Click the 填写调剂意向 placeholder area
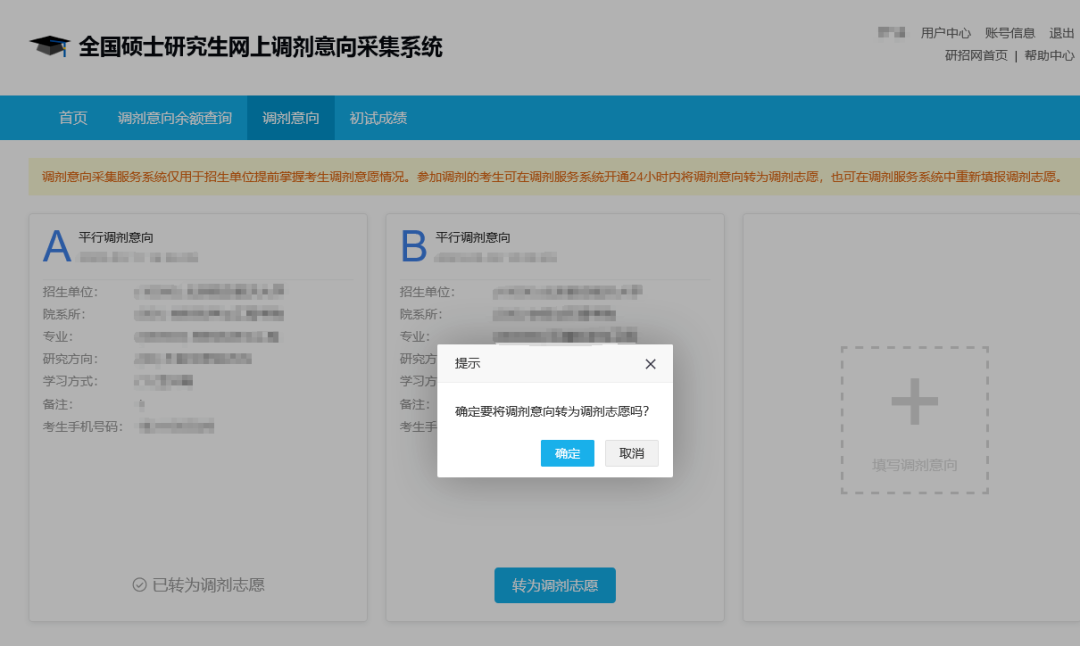 tap(913, 465)
